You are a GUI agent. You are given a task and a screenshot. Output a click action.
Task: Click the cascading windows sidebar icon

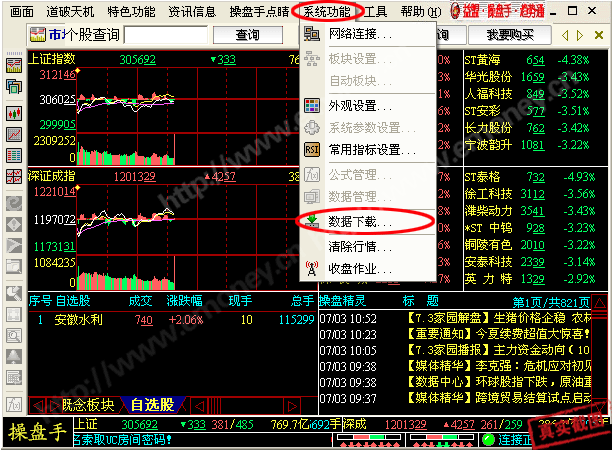[x=14, y=87]
